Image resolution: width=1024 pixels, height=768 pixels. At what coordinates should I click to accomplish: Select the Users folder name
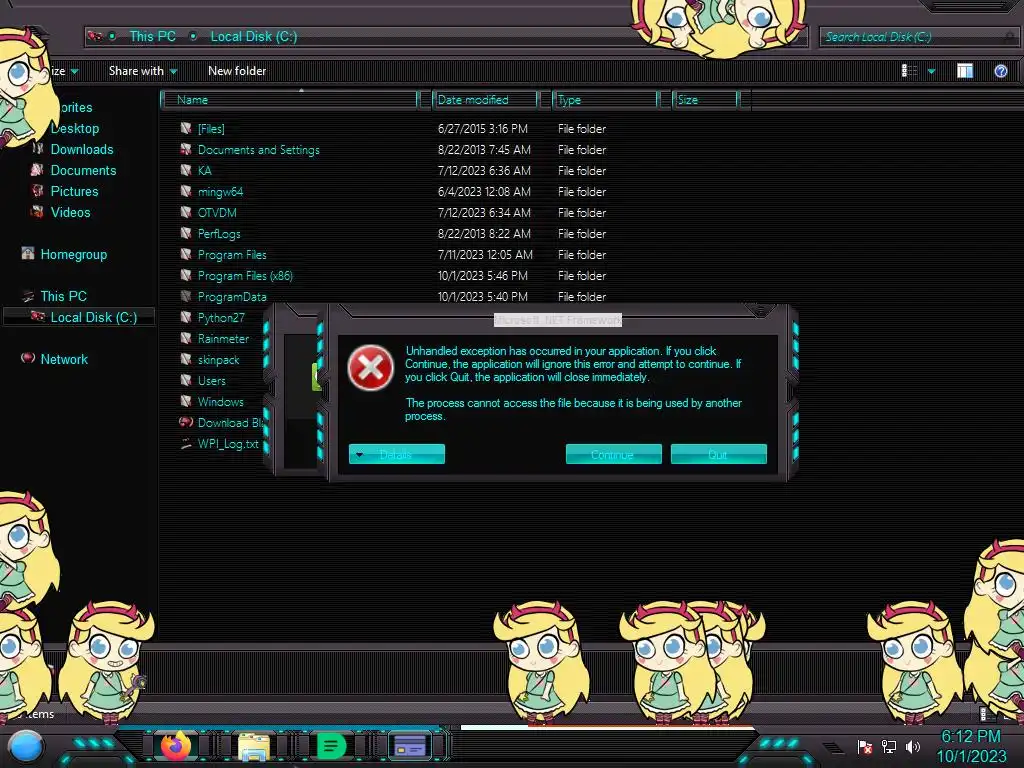point(212,381)
